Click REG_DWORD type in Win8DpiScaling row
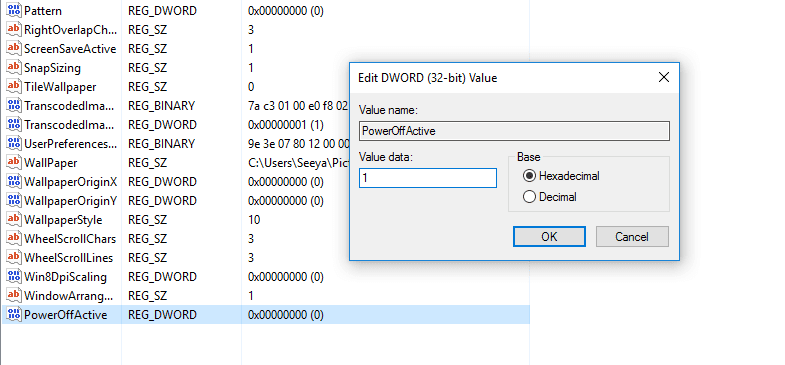Image resolution: width=785 pixels, height=365 pixels. pos(162,277)
